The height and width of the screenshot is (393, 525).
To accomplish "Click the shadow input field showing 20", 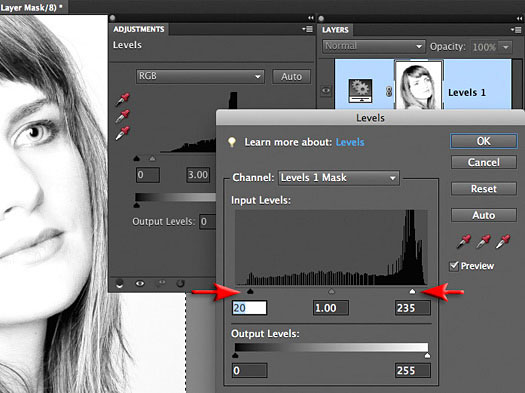I will click(x=249, y=308).
